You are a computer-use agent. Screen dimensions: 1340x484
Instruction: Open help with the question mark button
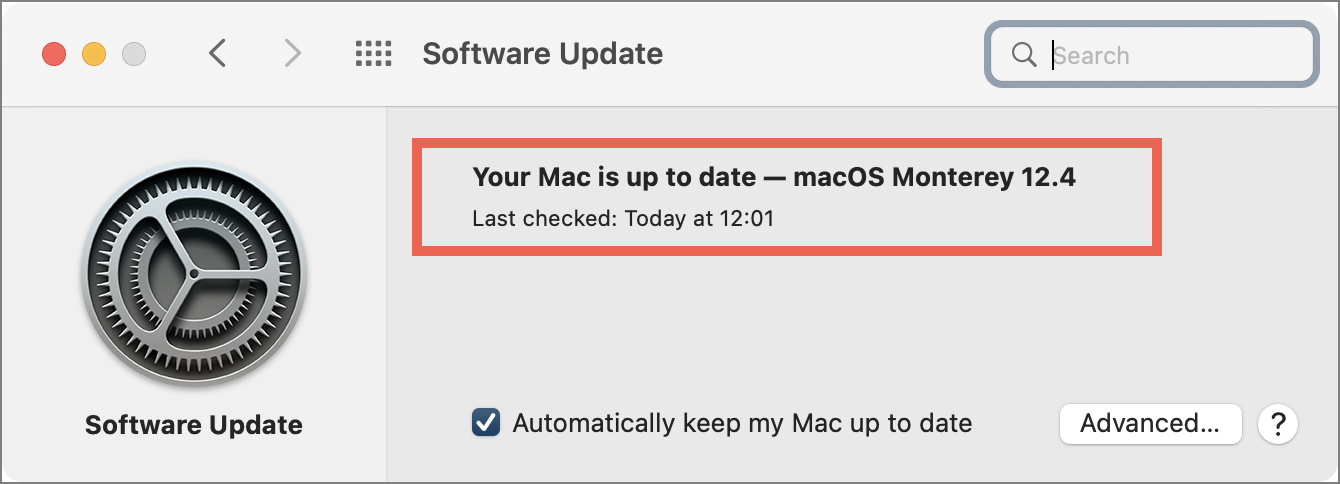coord(1277,424)
